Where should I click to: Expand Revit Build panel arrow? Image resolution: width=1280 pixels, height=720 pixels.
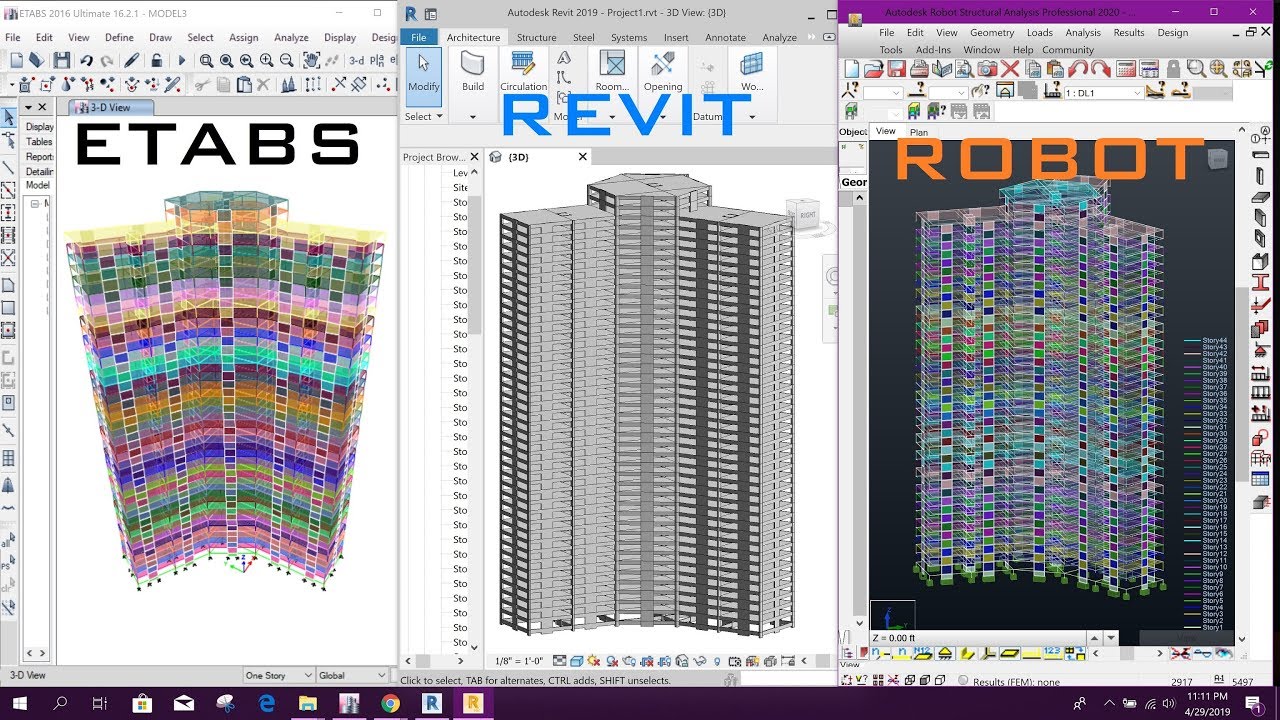coord(473,117)
